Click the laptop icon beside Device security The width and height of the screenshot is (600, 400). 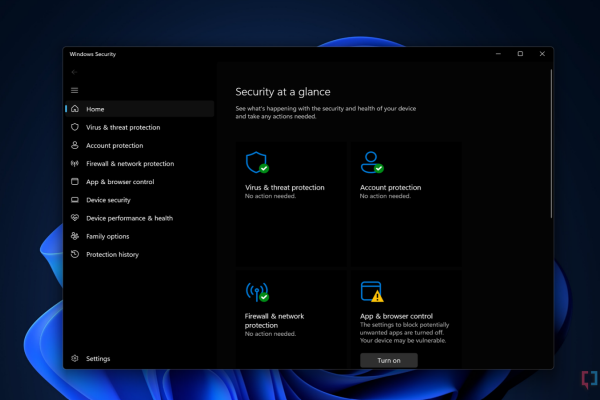click(75, 200)
